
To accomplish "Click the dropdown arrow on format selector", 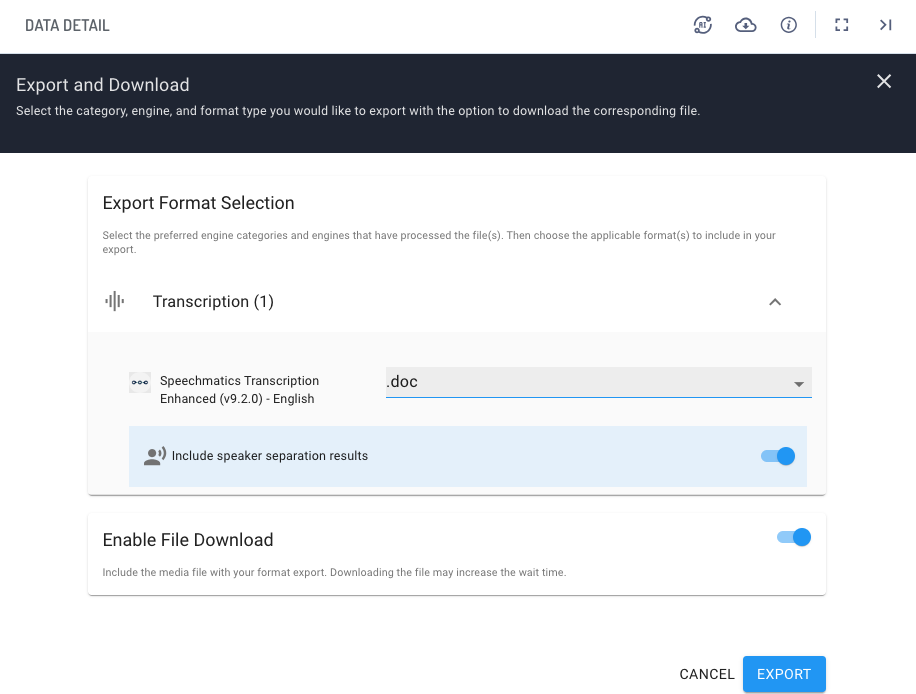I will click(x=799, y=383).
